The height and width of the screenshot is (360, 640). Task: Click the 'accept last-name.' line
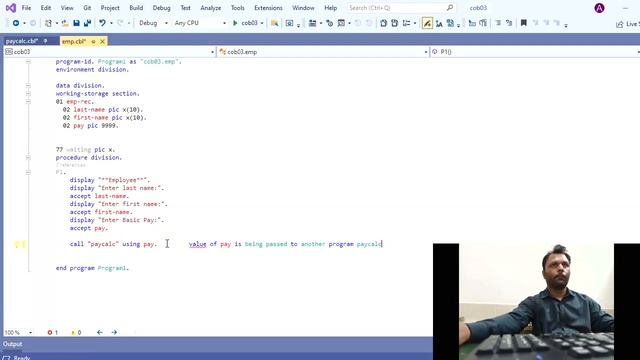point(99,196)
